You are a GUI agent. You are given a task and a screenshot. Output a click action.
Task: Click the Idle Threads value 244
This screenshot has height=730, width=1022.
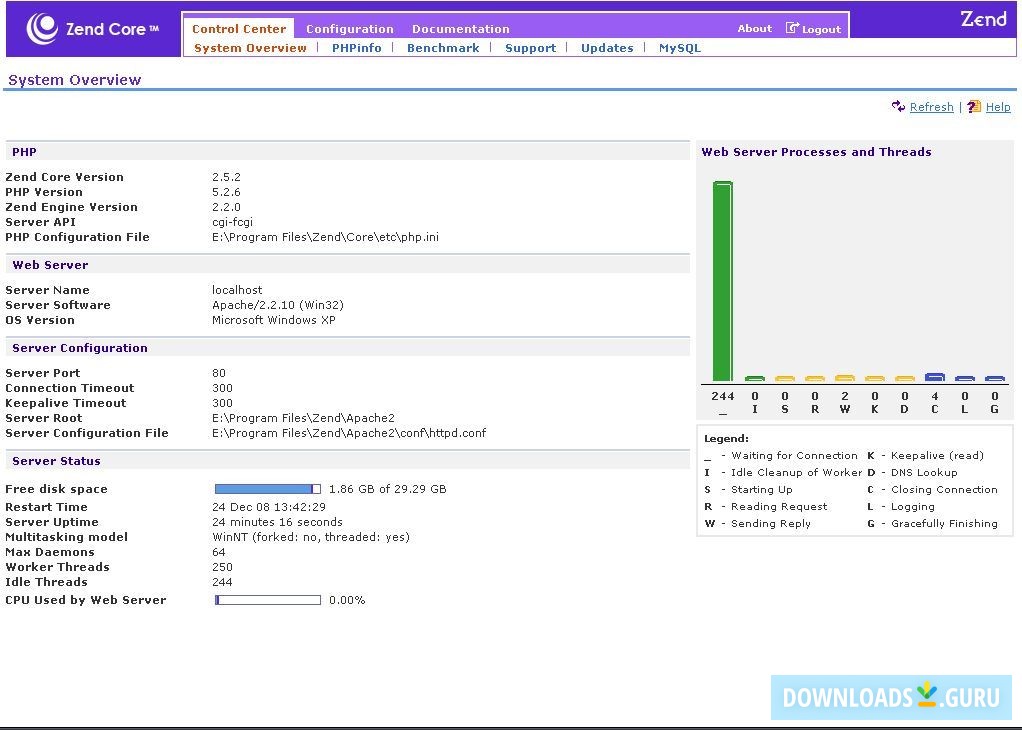(x=222, y=581)
